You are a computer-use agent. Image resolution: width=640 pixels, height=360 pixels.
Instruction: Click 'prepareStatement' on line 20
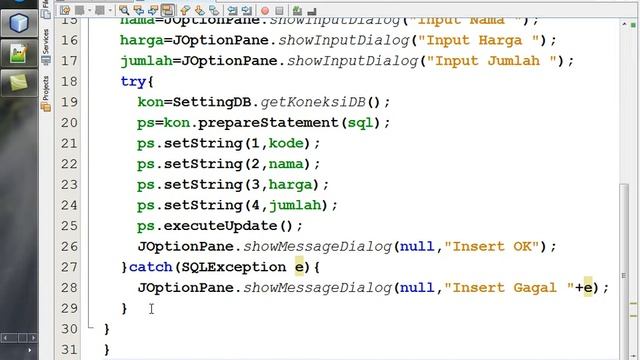point(268,122)
